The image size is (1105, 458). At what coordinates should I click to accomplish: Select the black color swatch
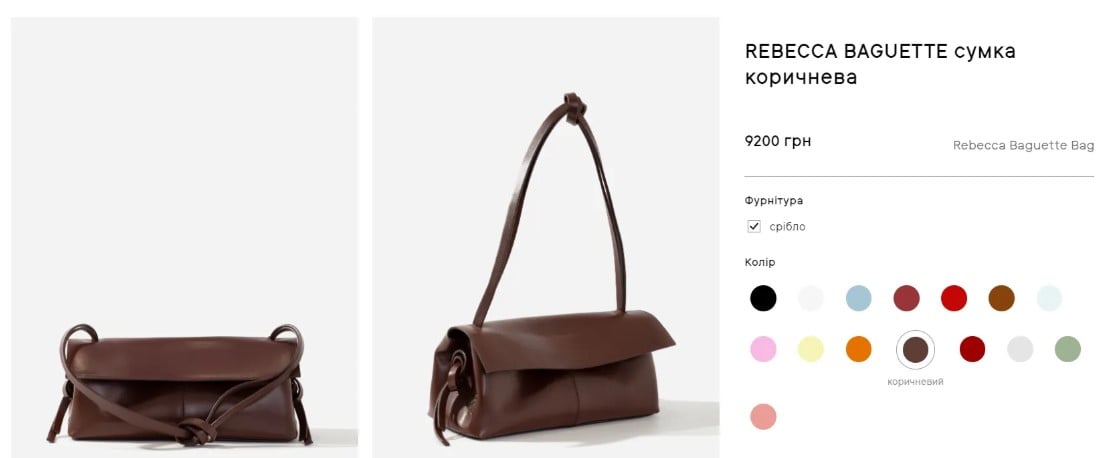pyautogui.click(x=763, y=298)
